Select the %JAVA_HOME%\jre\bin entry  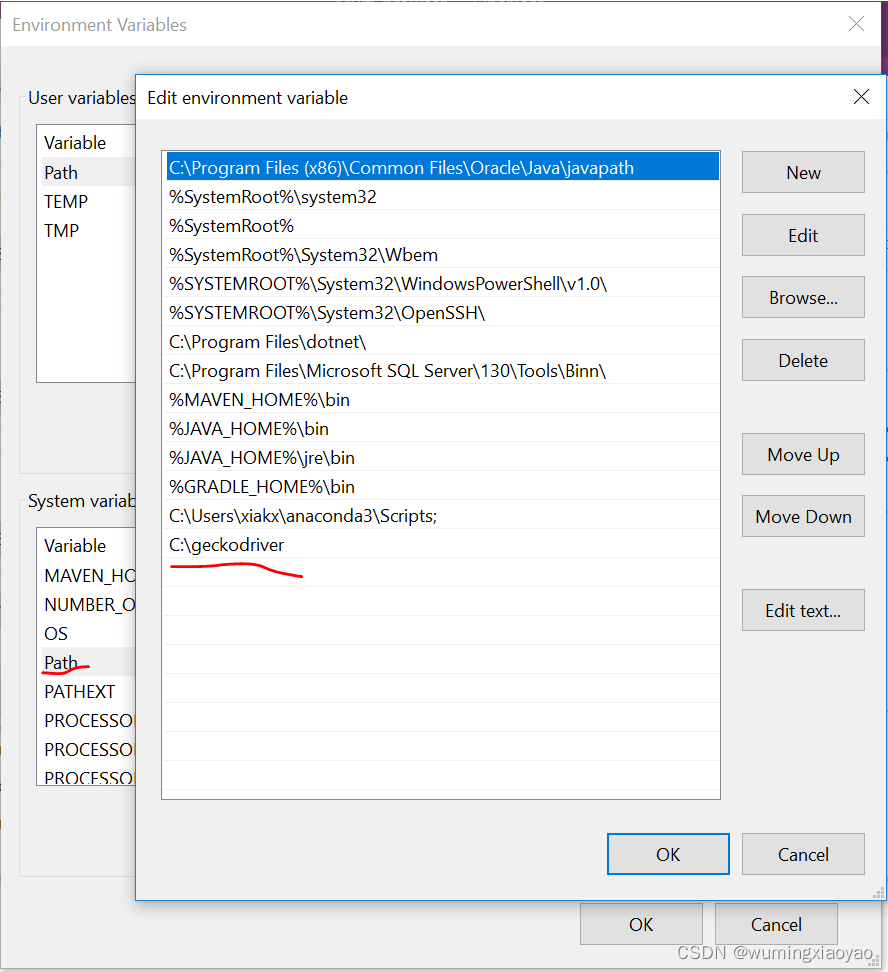click(x=443, y=457)
